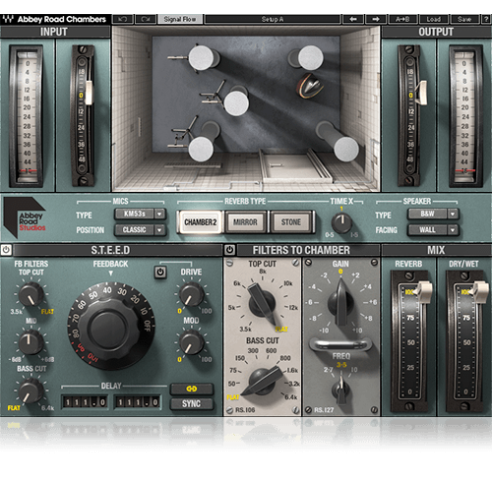
Task: Click the Save preset button
Action: coord(464,19)
